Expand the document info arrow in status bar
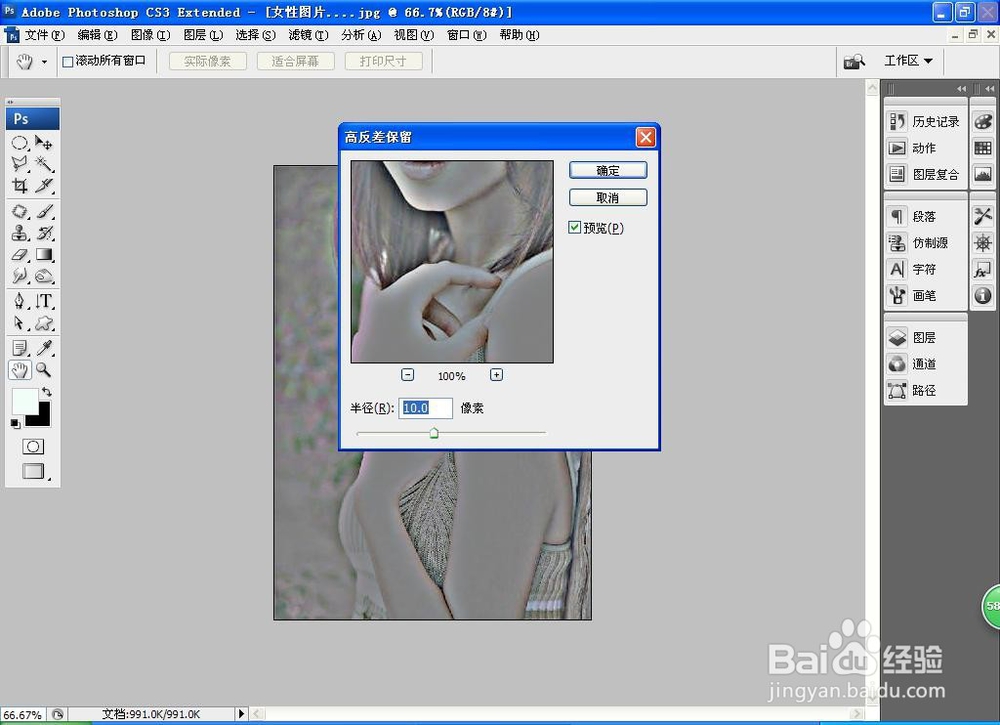1000x725 pixels. [241, 714]
